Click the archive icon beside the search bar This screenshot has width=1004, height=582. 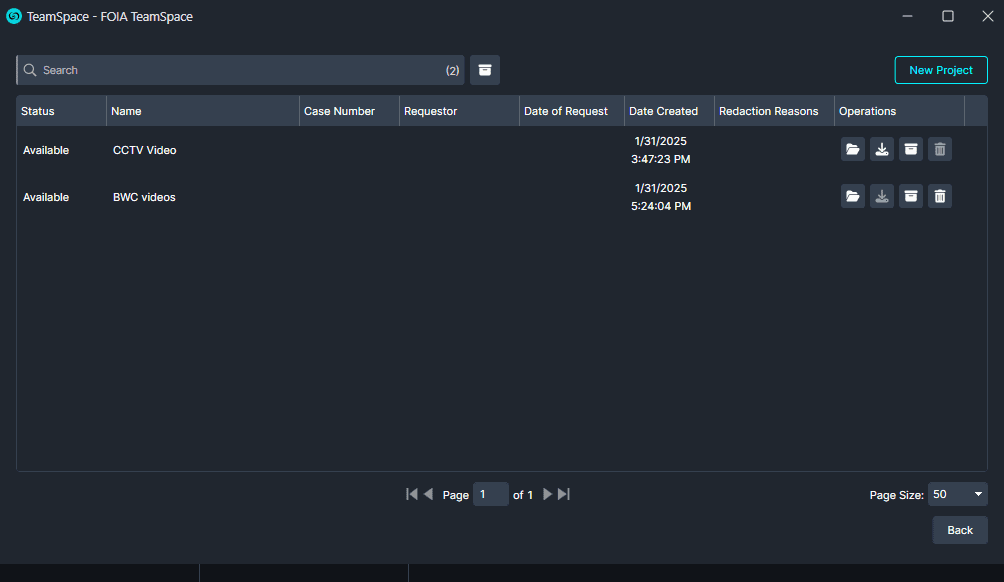(485, 70)
